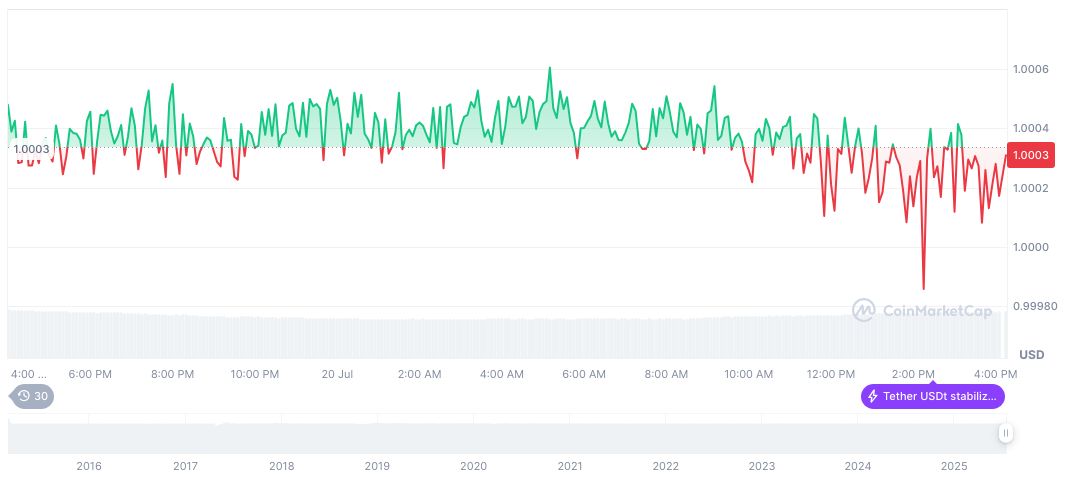The height and width of the screenshot is (477, 1072).
Task: Click the lightning bolt icon in purple tag
Action: pos(873,396)
